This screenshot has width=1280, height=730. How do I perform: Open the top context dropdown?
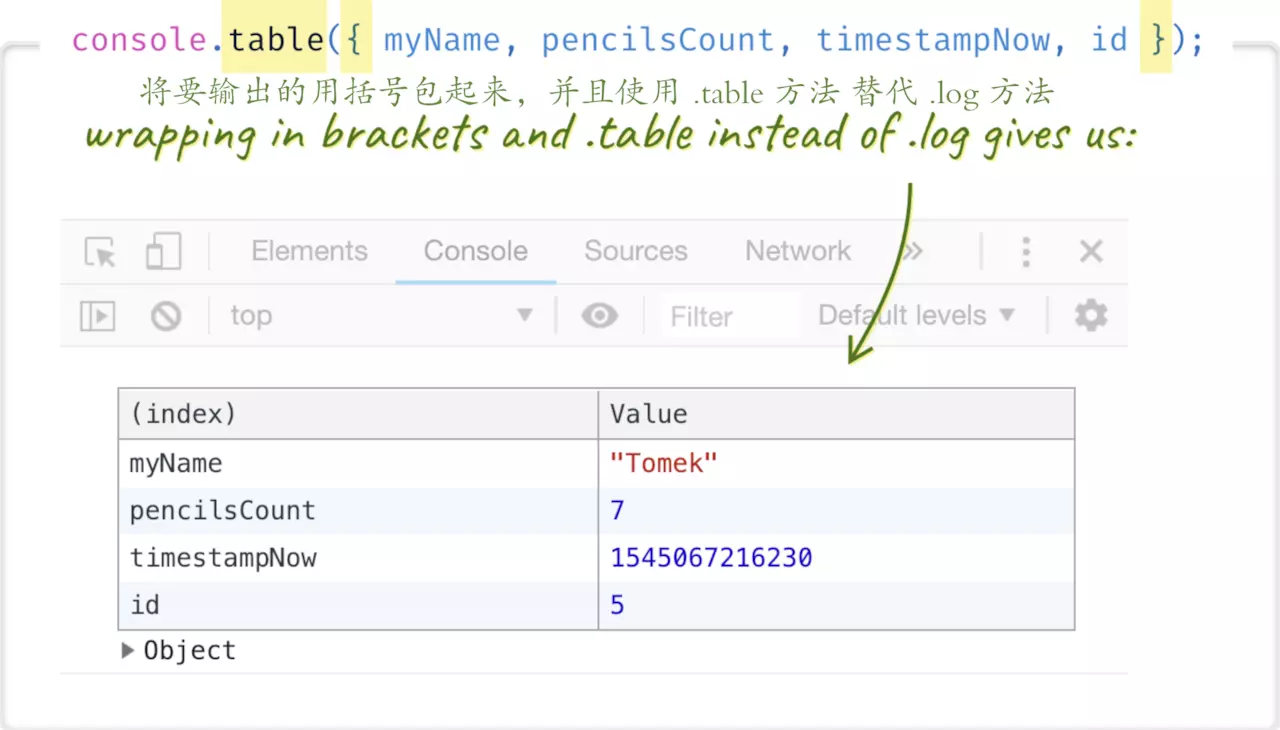coord(380,316)
